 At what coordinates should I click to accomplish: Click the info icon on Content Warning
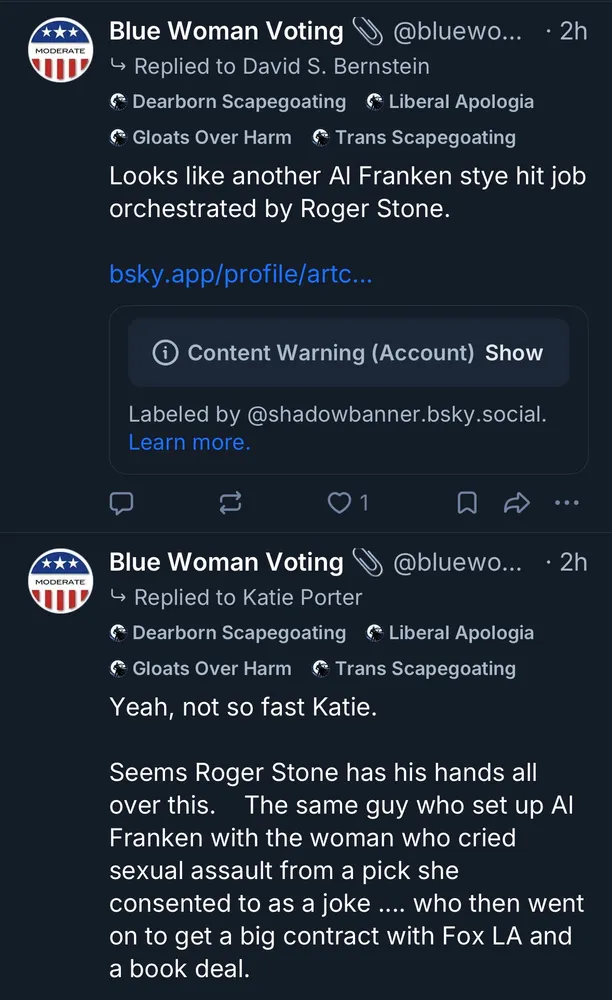[165, 353]
